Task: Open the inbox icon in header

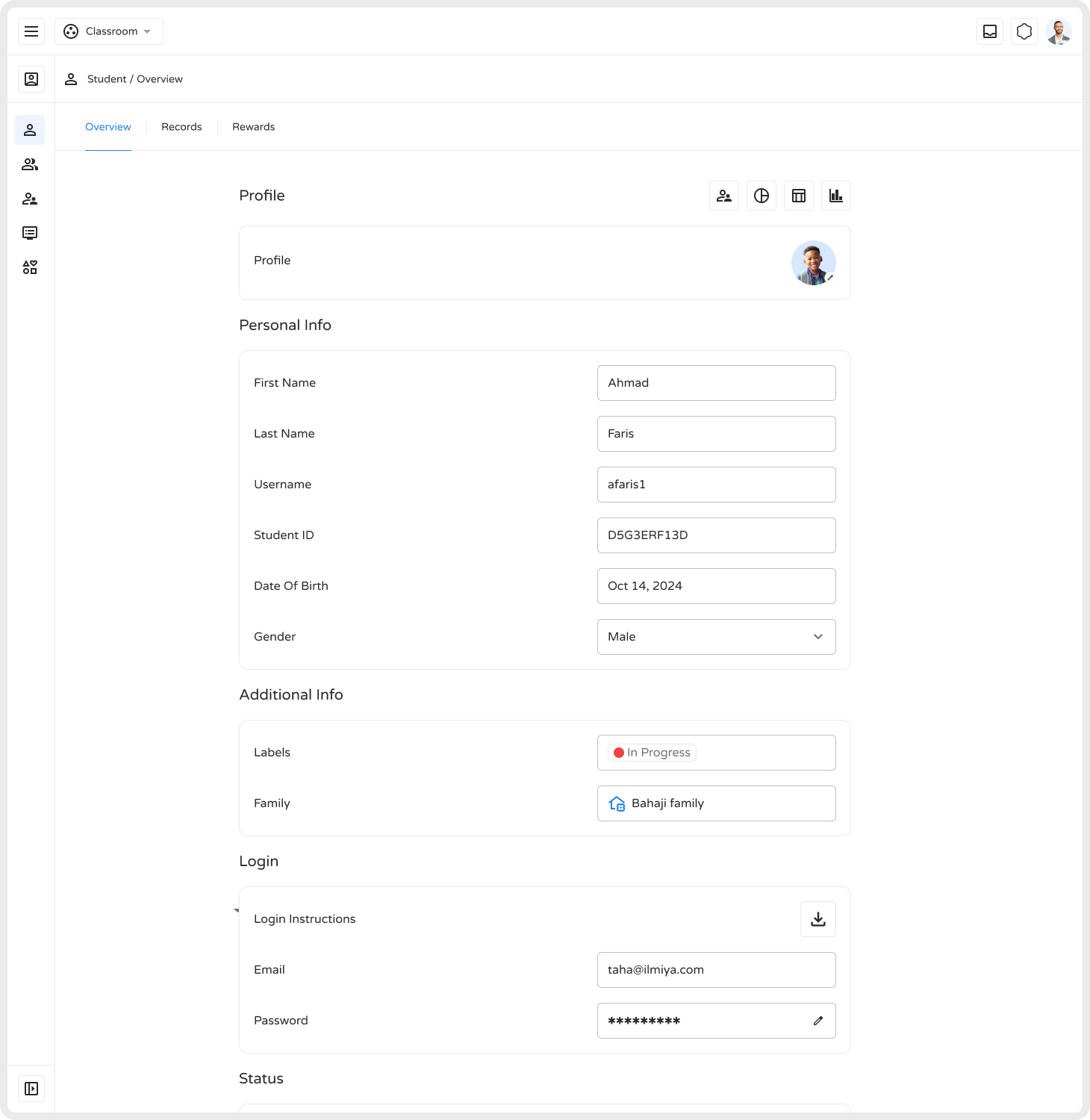Action: point(990,31)
